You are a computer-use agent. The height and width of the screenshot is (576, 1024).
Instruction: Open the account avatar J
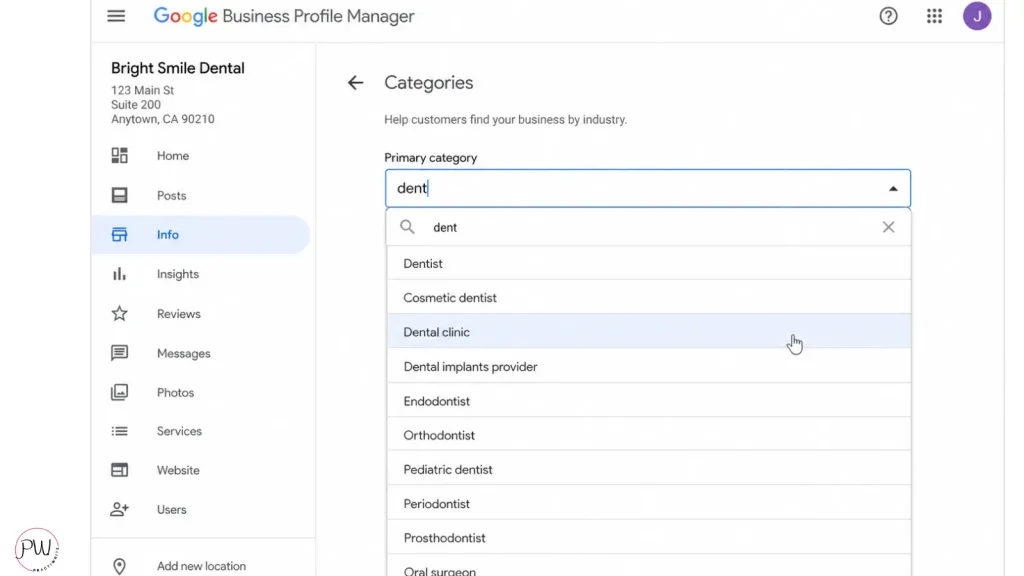(976, 16)
